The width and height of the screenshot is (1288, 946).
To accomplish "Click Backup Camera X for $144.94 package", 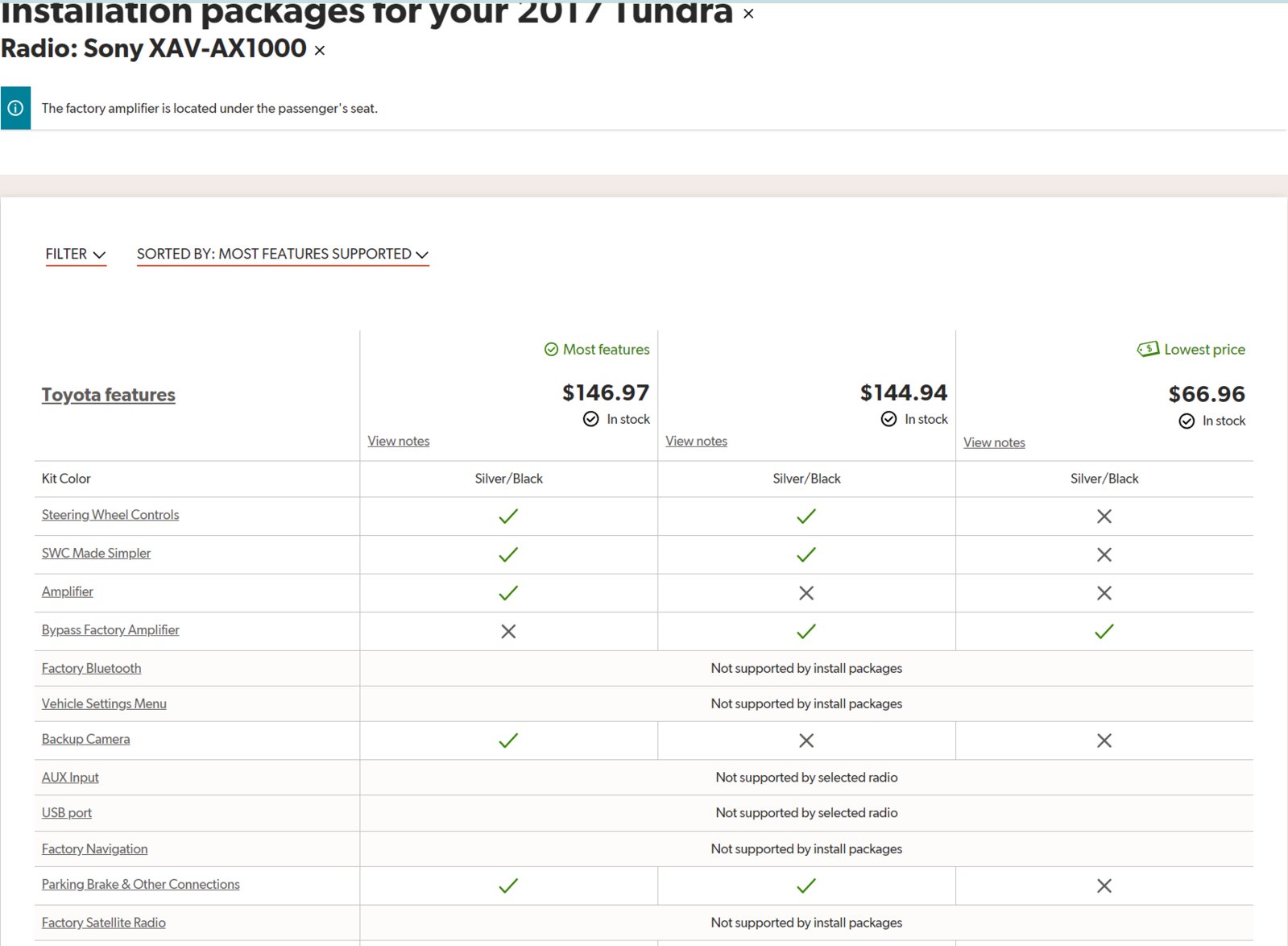I will click(x=806, y=741).
